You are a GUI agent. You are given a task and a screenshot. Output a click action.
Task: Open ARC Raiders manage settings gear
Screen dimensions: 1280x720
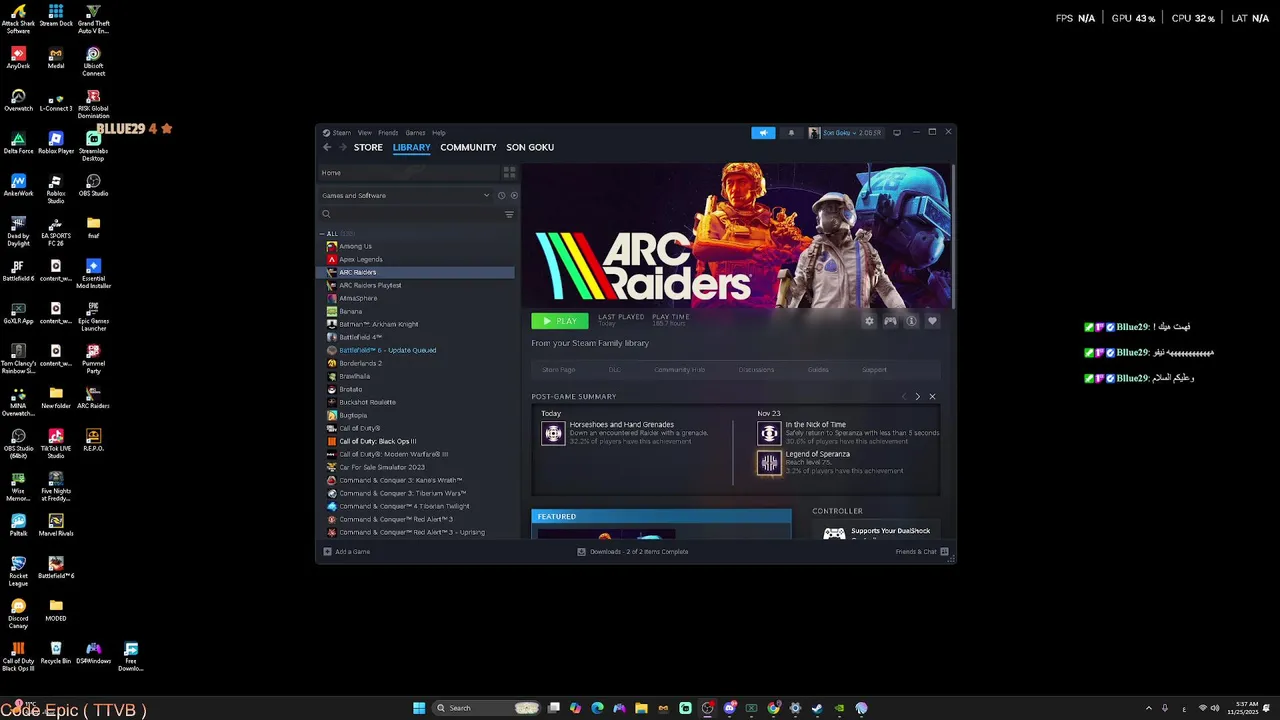click(x=869, y=321)
